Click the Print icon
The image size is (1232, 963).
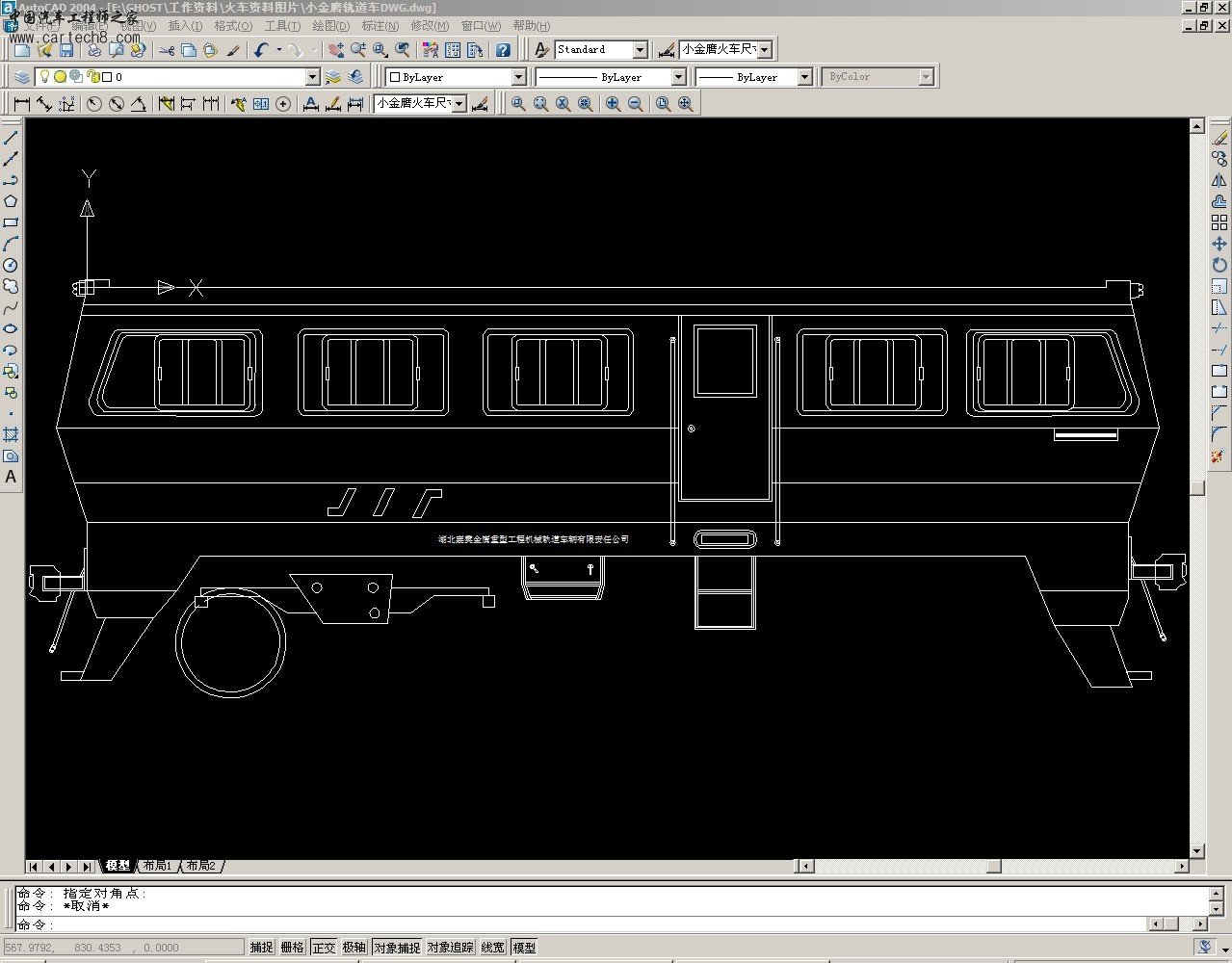tap(94, 50)
